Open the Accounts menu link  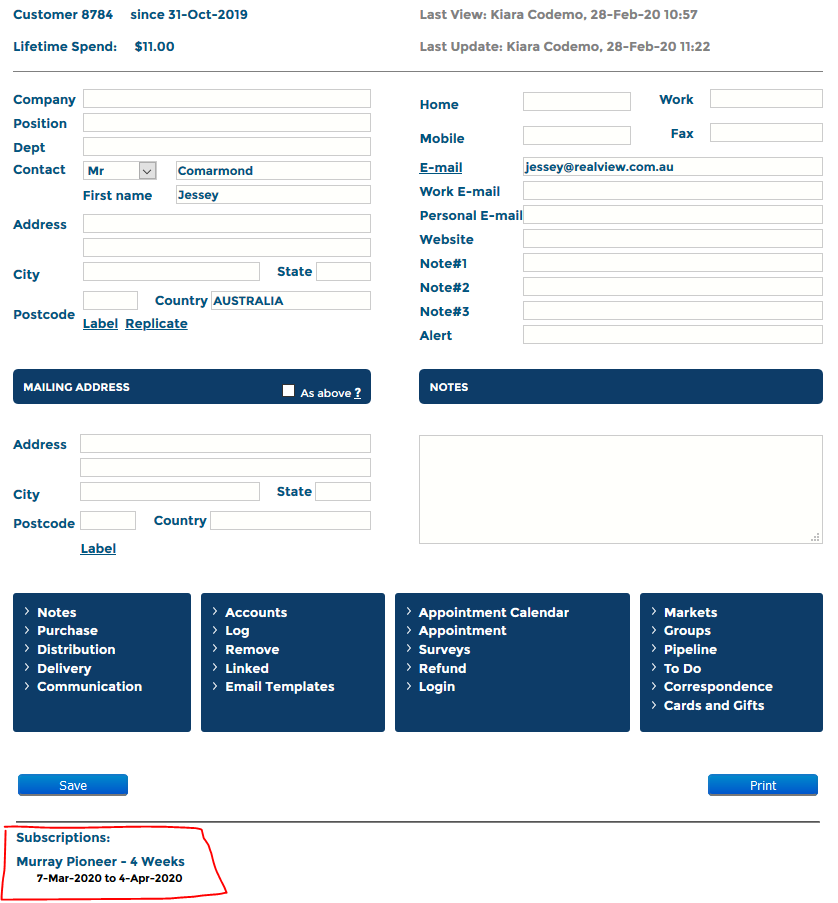click(x=256, y=612)
